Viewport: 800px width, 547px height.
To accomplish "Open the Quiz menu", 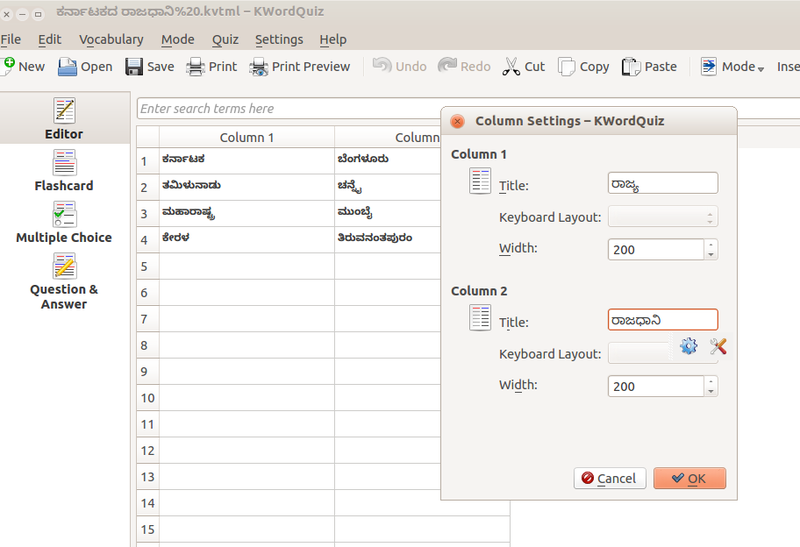I will [225, 39].
